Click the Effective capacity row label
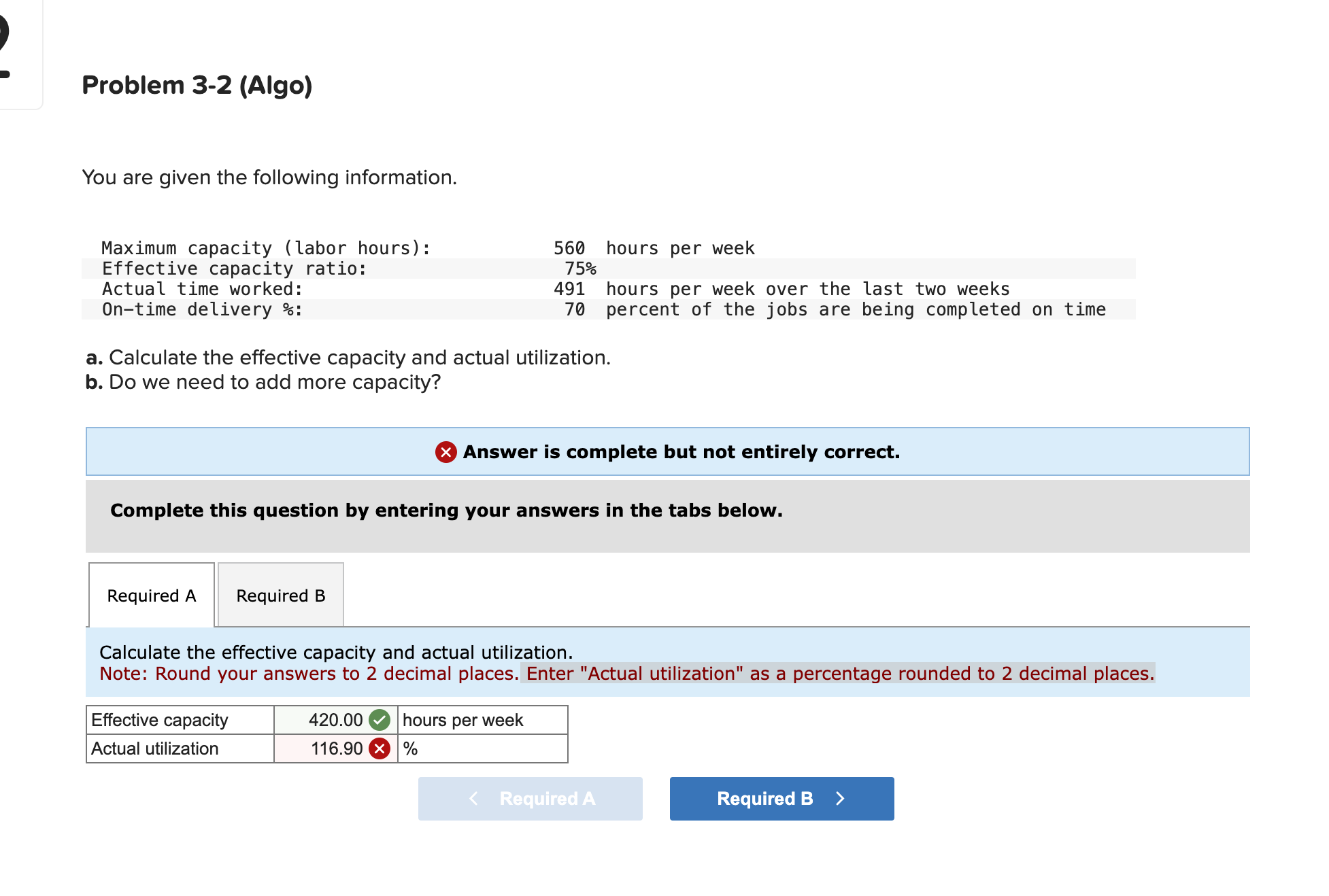 tap(161, 720)
